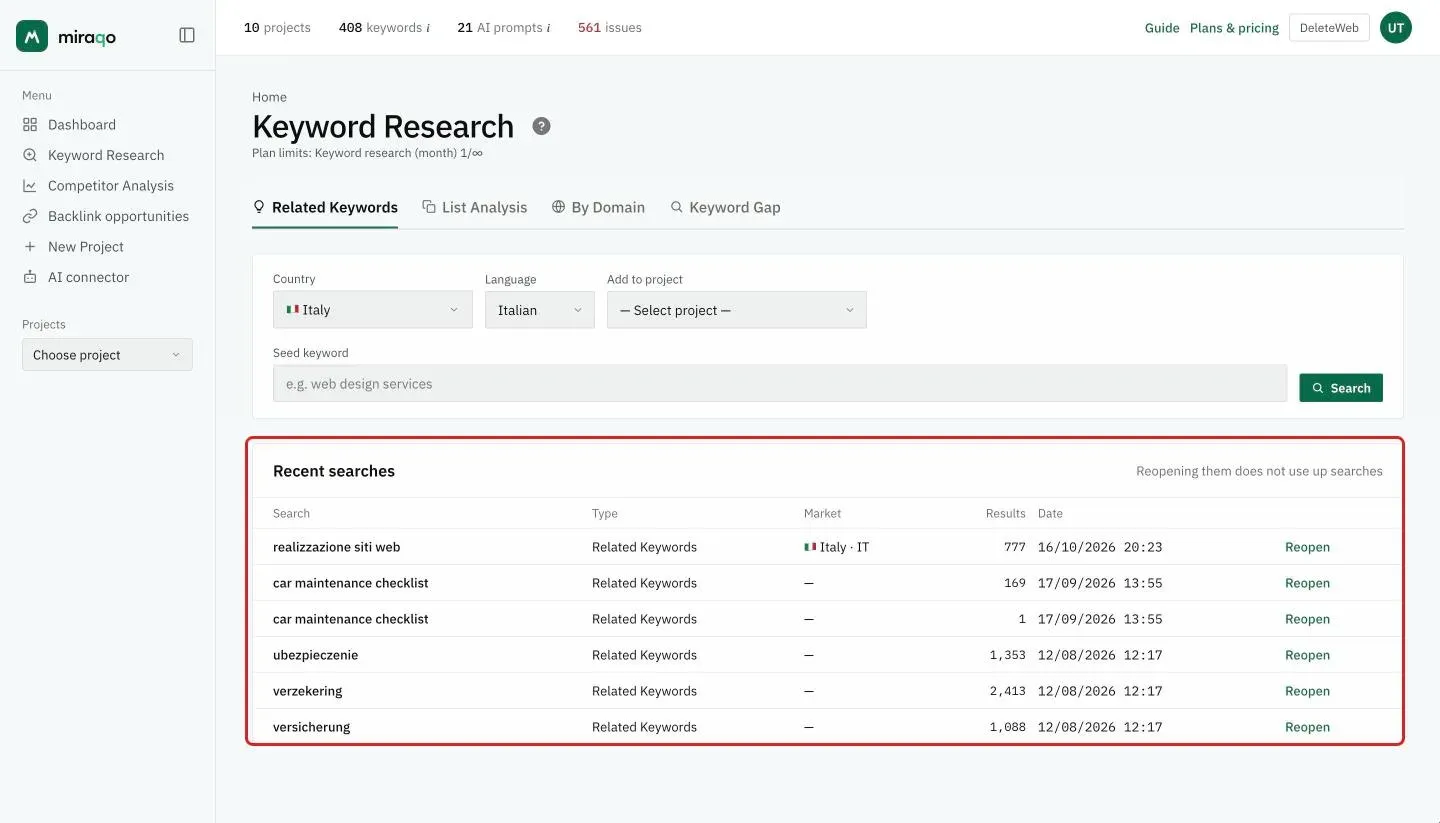Screen dimensions: 1440x823
Task: Open the Choose project dropdown in sidebar
Action: click(x=107, y=355)
